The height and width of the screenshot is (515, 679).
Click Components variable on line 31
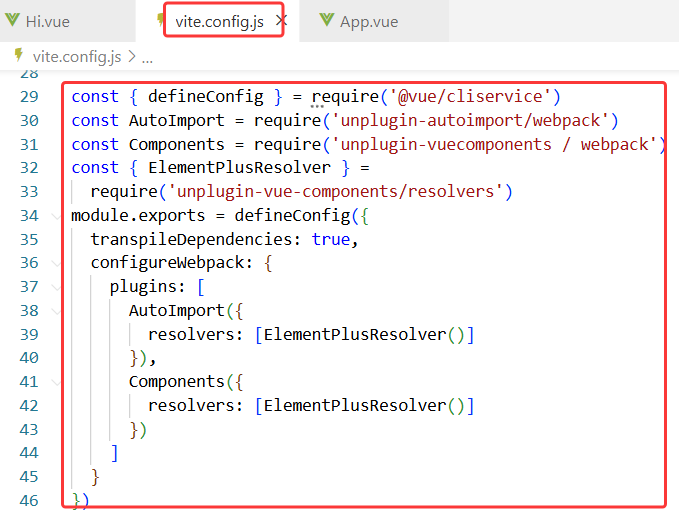(177, 144)
